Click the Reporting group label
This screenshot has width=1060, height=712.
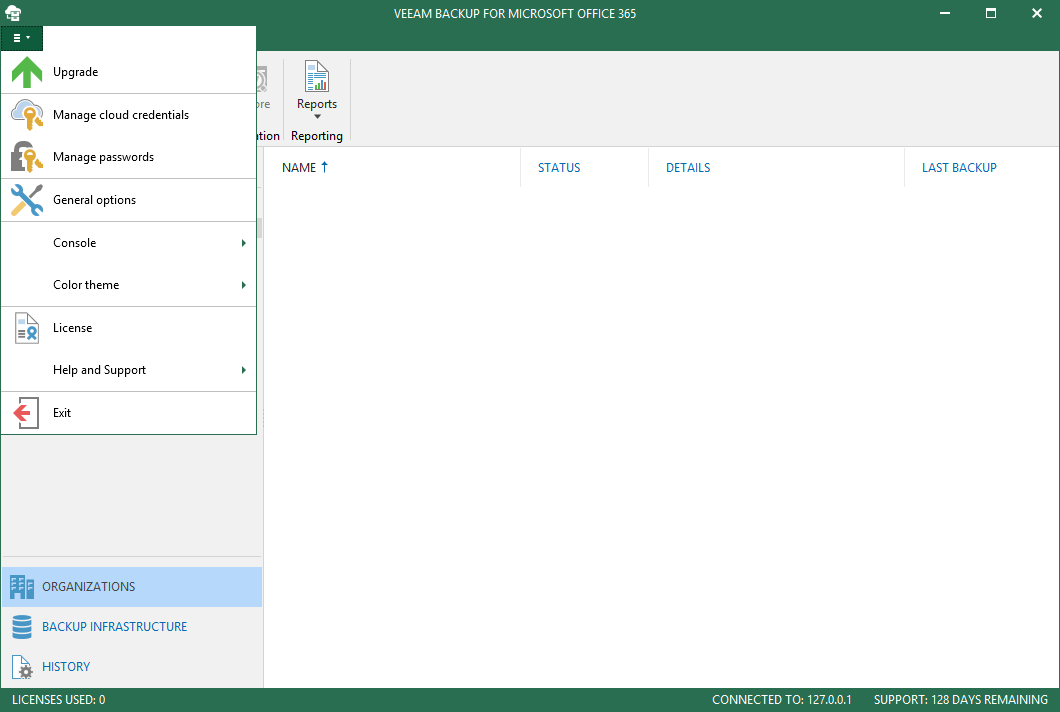317,136
